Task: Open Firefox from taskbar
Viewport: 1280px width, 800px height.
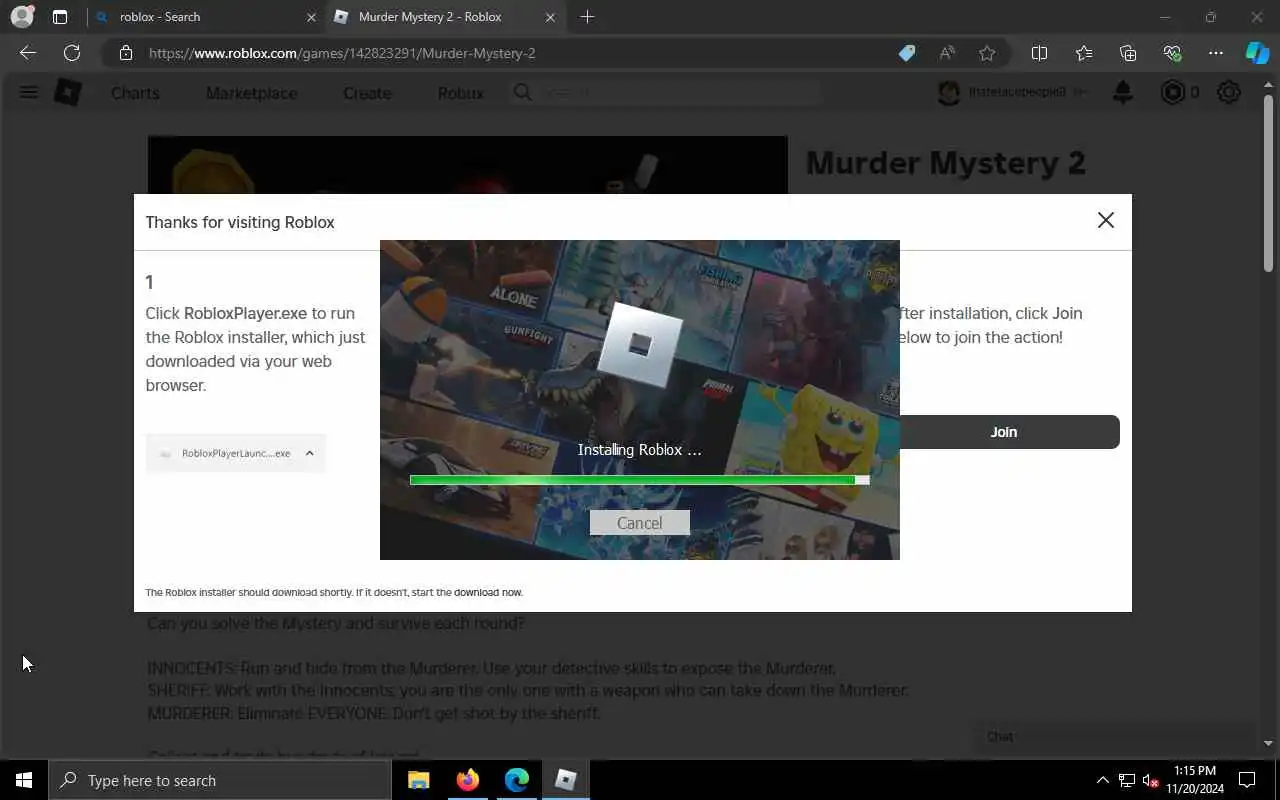Action: [468, 780]
